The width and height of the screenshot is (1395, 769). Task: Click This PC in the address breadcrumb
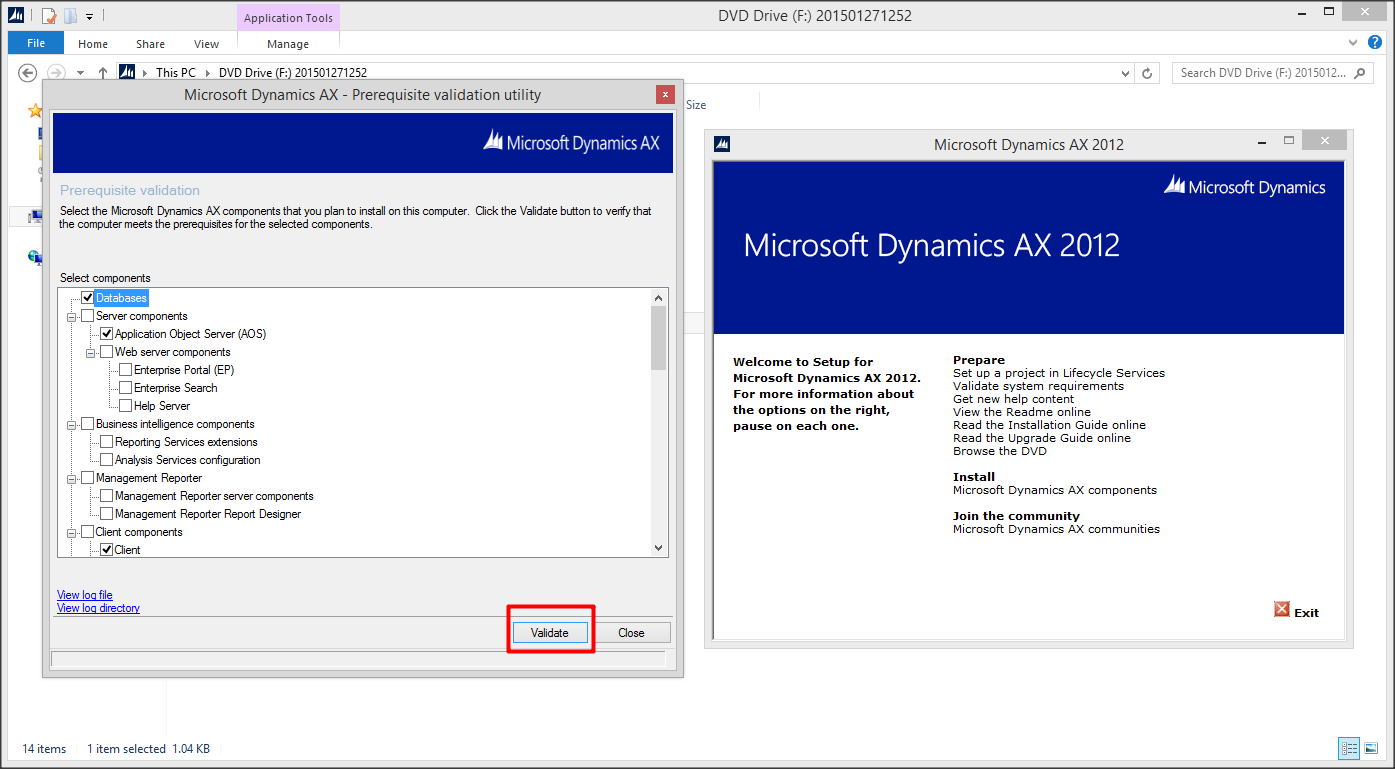[176, 73]
